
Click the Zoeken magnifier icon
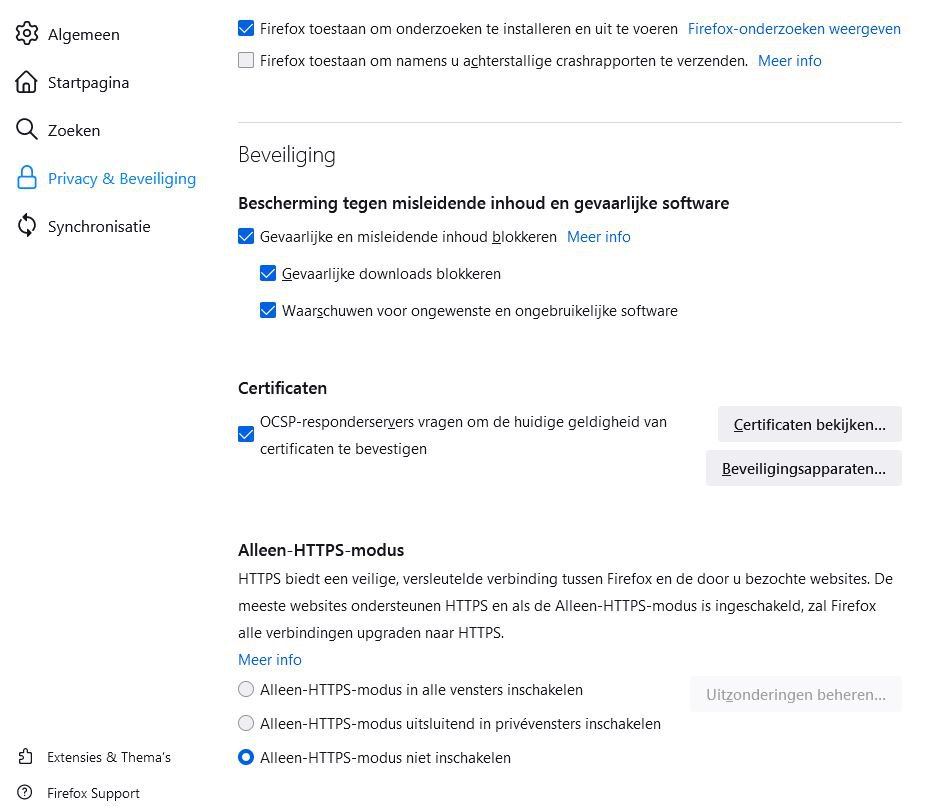tap(27, 130)
